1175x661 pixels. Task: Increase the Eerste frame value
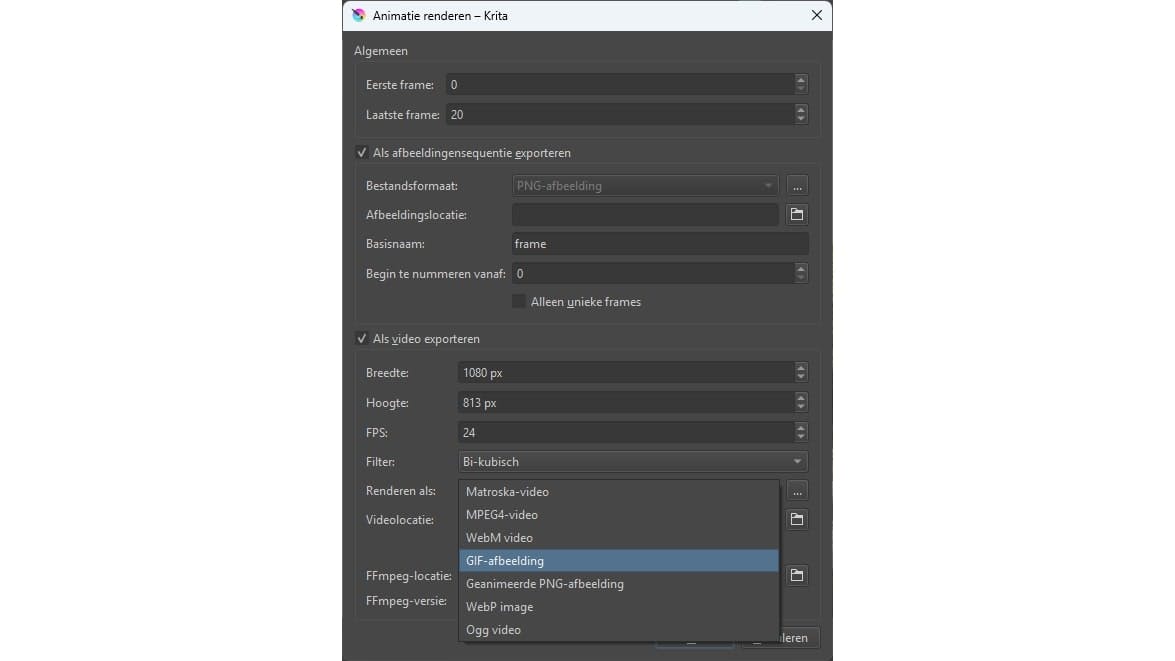pos(801,80)
